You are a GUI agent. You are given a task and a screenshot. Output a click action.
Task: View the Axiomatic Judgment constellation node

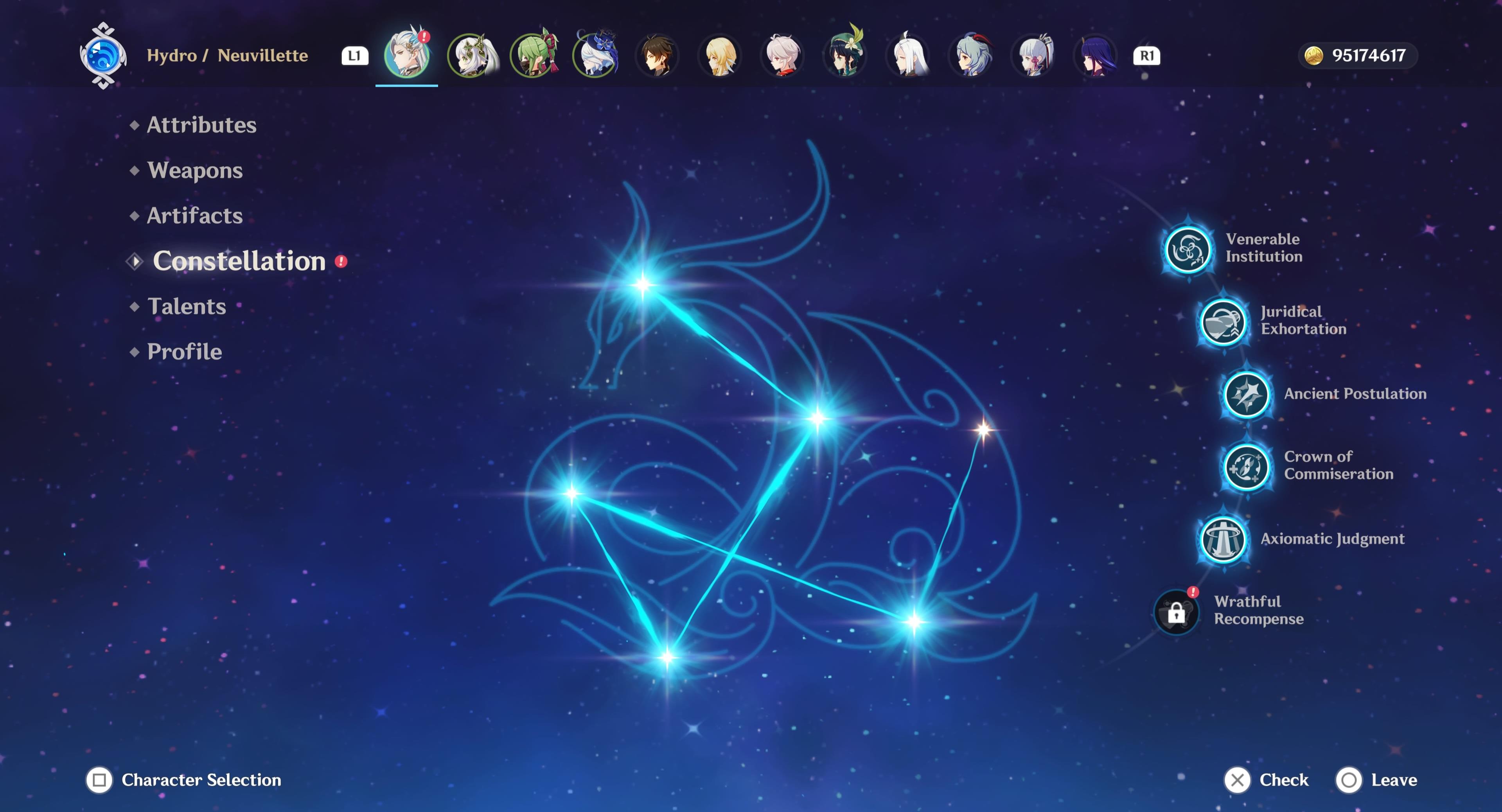pyautogui.click(x=1223, y=539)
